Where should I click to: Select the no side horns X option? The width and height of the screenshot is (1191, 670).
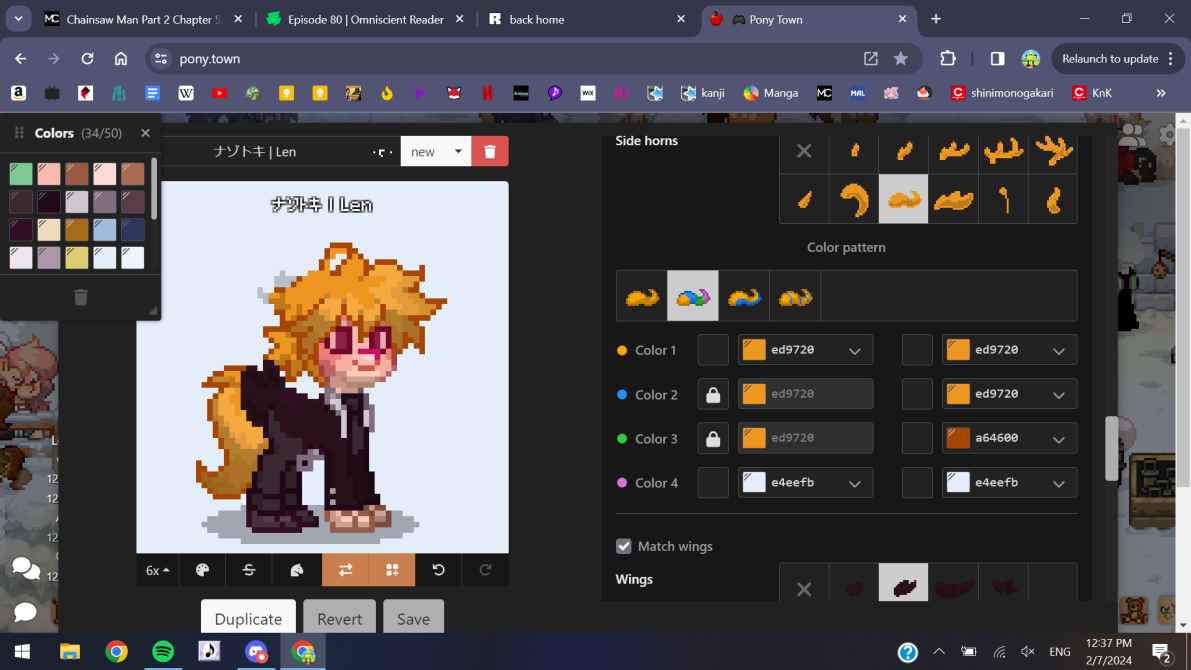click(x=804, y=151)
